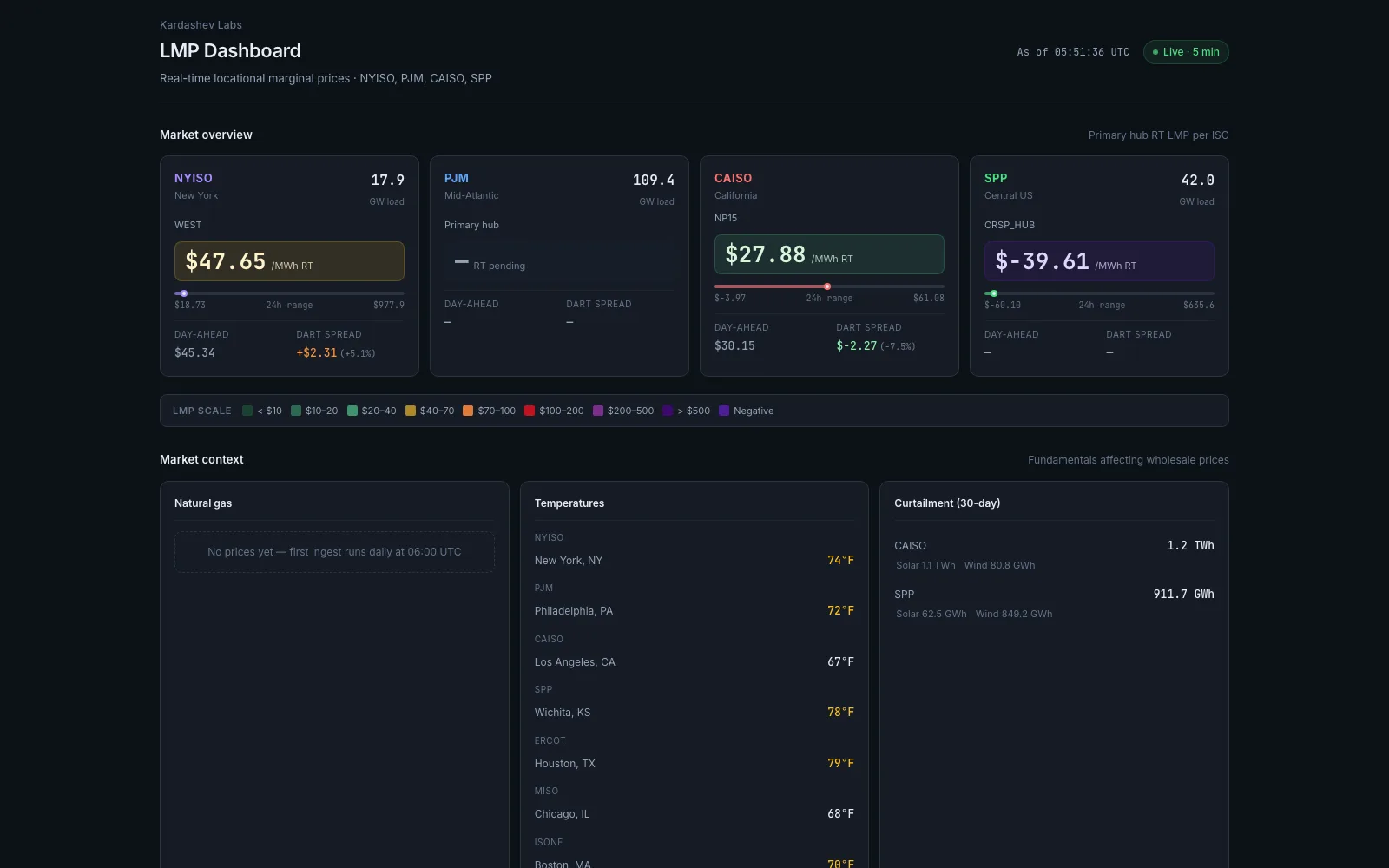1389x868 pixels.
Task: Click the NYISO DART spread +$2.31
Action: coord(316,353)
